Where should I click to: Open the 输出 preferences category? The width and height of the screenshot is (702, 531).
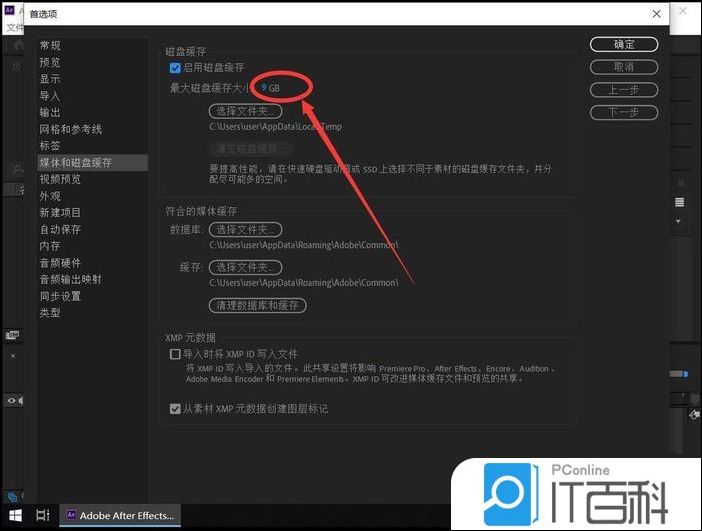tap(50, 112)
